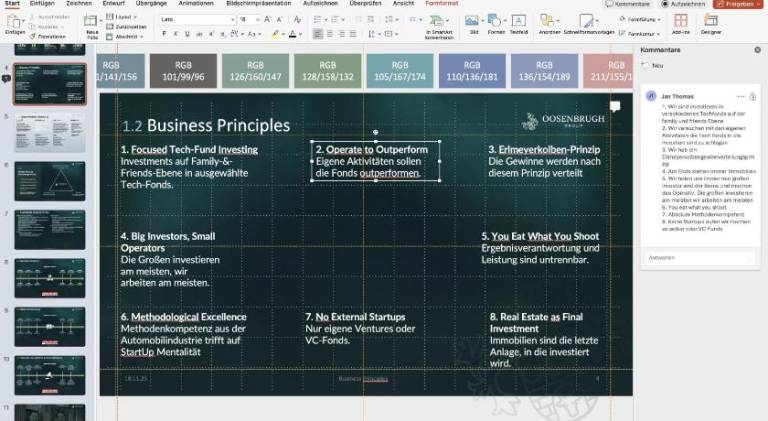Toggle italic formatting

[x=175, y=34]
